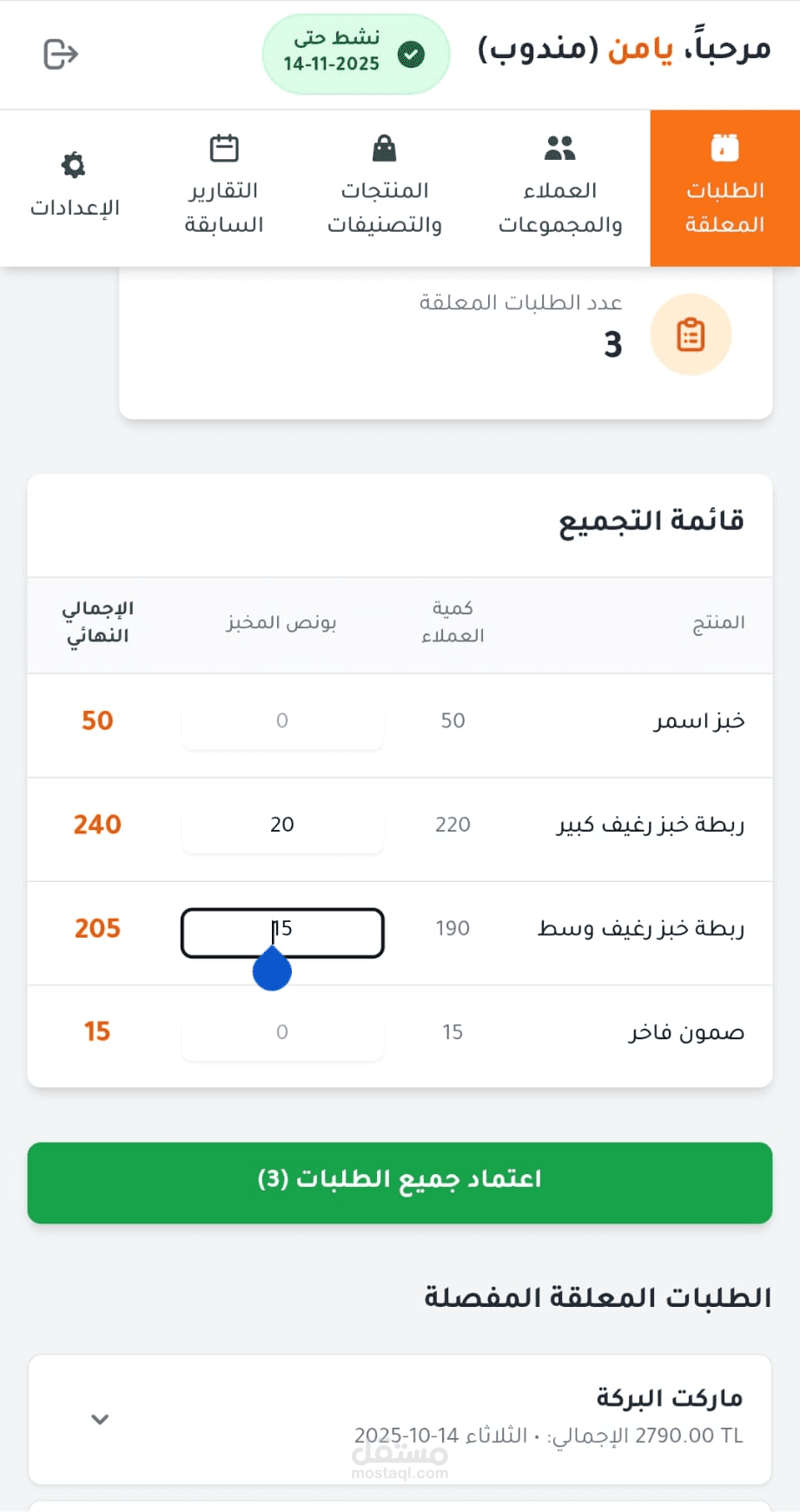Screen dimensions: 800x1512
Task: Expand the ماركت البركة order card chevron
Action: 100,1419
